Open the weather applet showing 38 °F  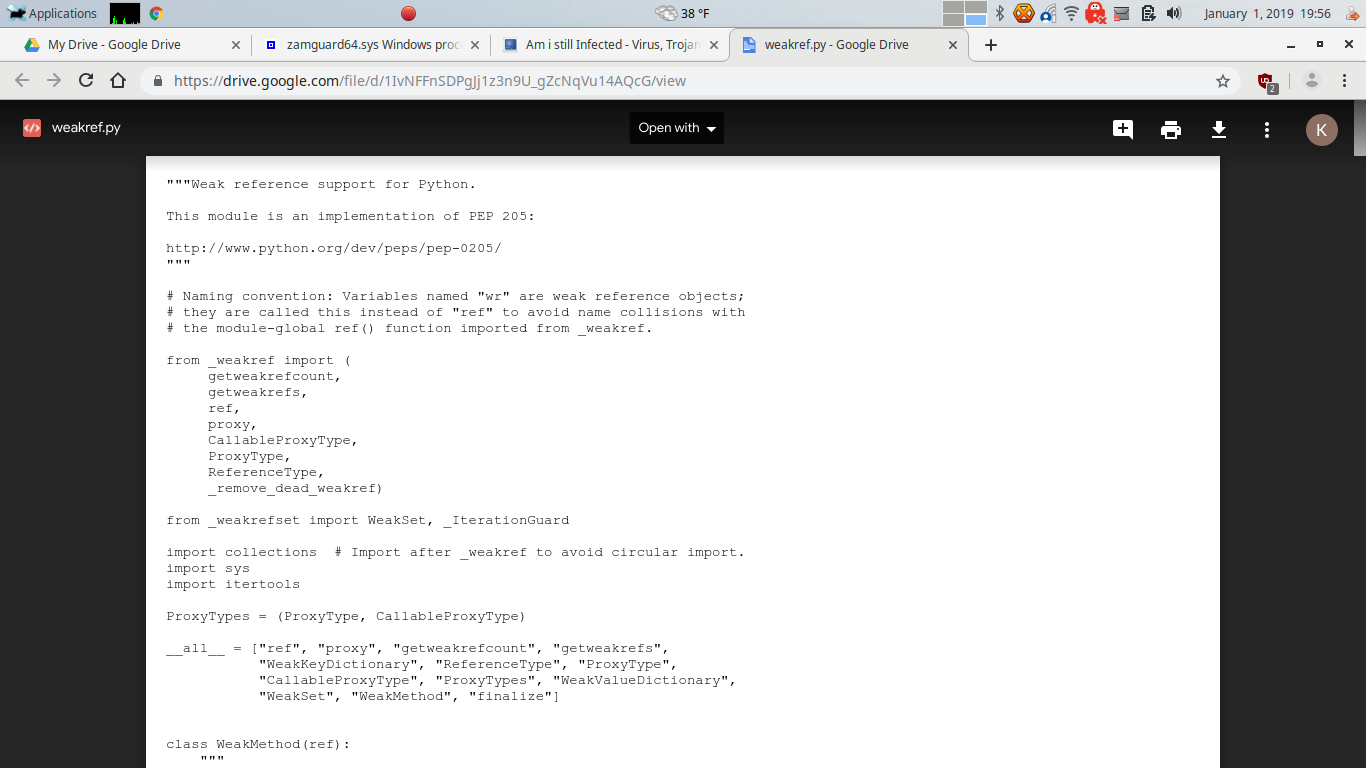pyautogui.click(x=682, y=13)
